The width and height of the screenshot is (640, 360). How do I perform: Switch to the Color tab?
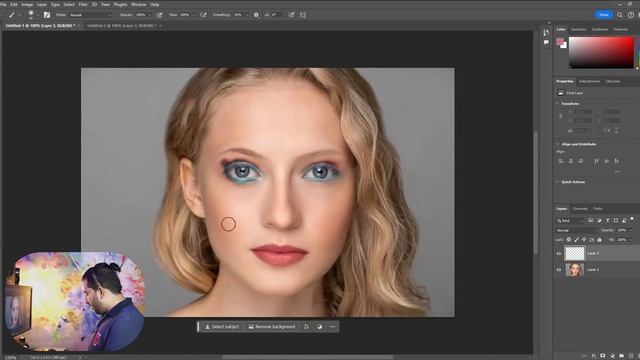[561, 29]
